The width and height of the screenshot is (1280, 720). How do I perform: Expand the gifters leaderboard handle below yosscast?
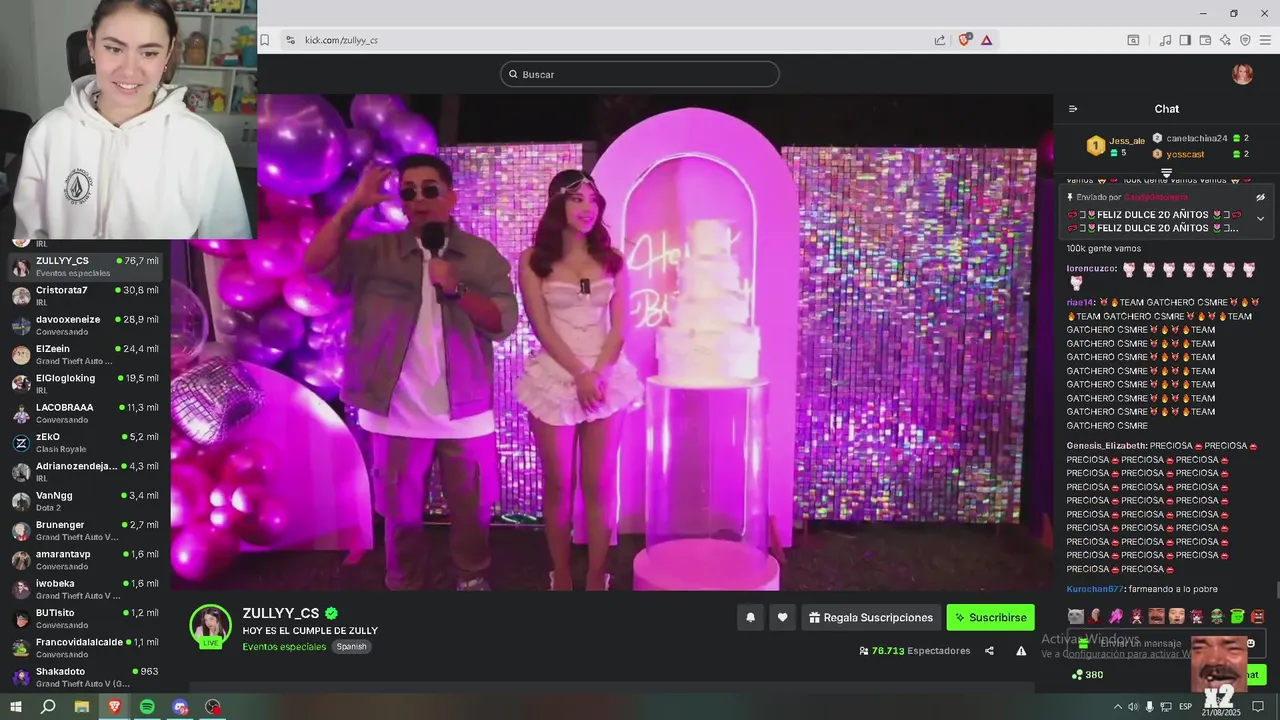coord(1166,173)
